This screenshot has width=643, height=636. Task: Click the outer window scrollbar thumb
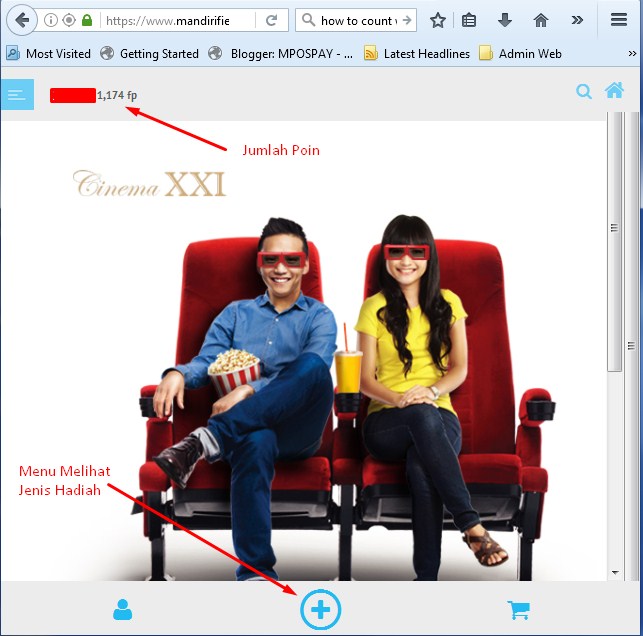coord(632,345)
